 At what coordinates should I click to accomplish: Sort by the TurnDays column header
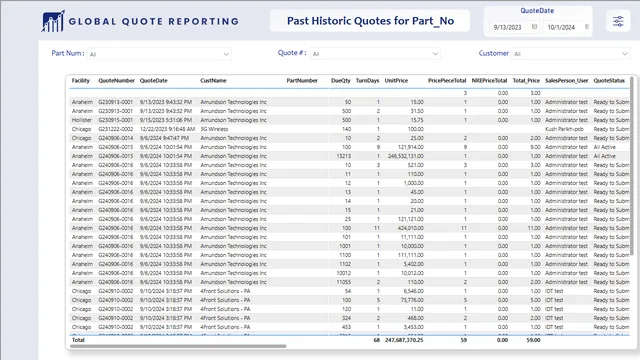tap(367, 80)
